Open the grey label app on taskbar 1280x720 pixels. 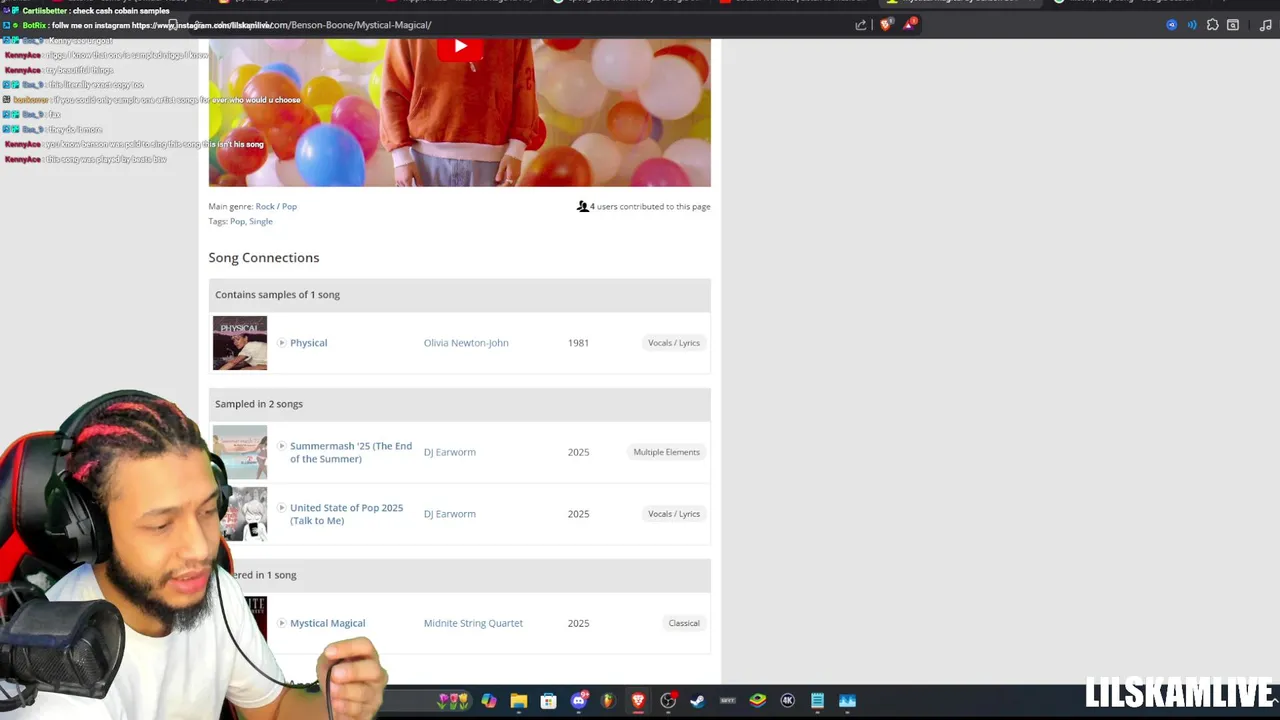(x=728, y=701)
